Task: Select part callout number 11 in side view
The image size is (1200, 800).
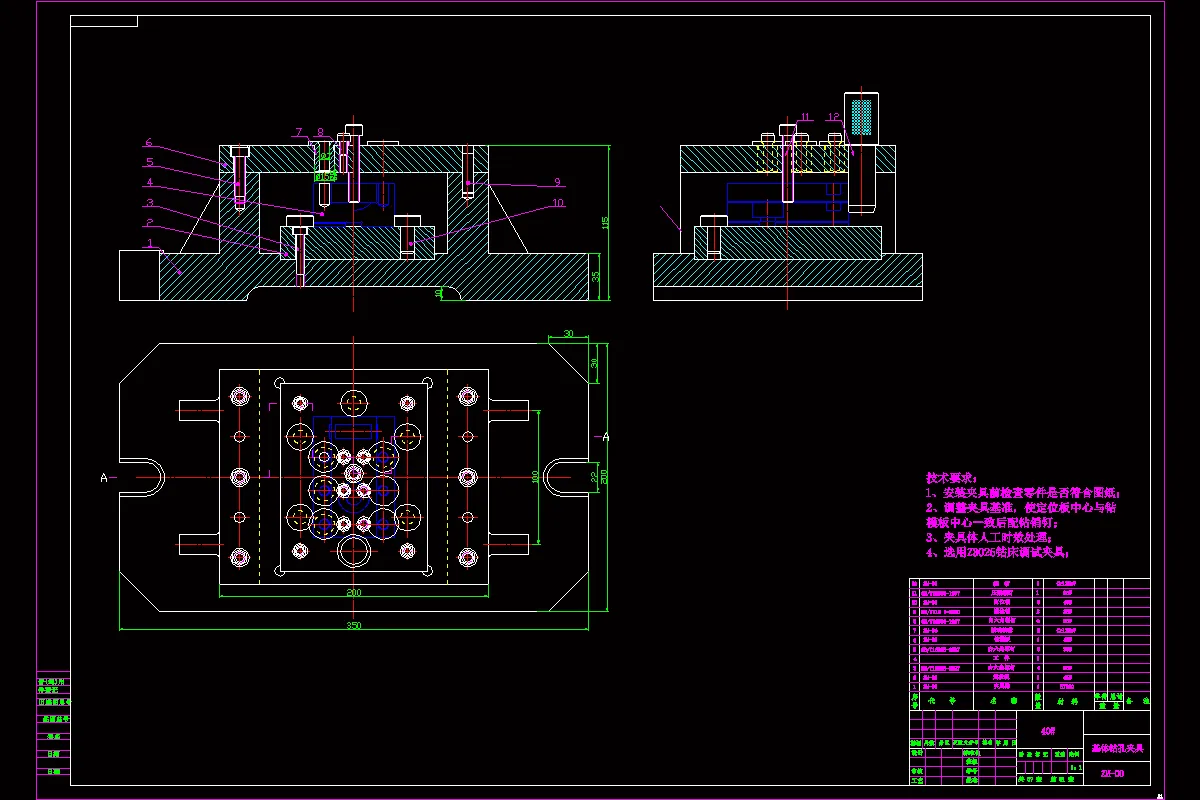Action: [x=805, y=117]
